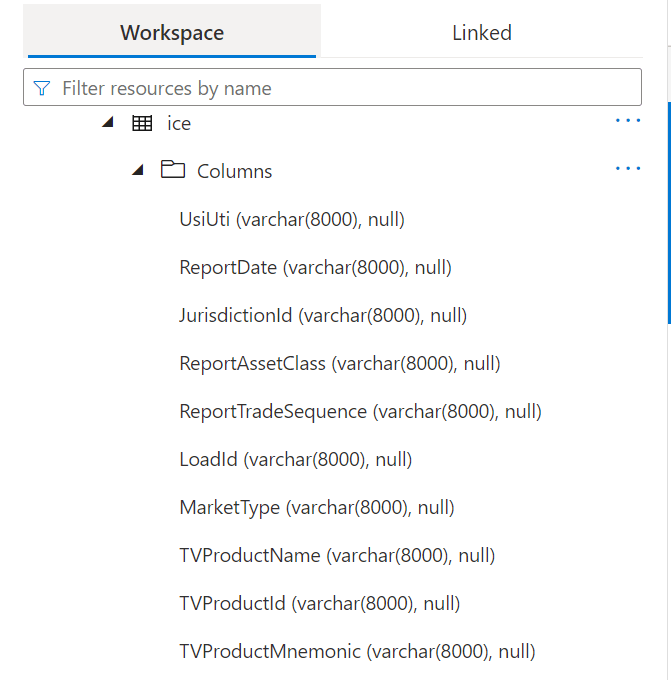Select the ice table

(x=179, y=124)
